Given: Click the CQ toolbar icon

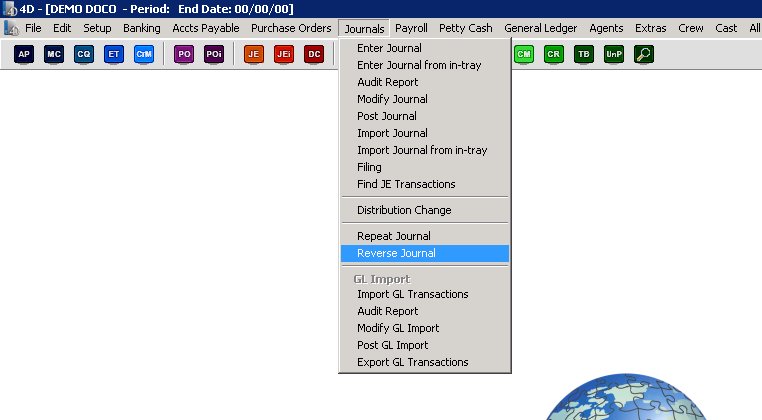Looking at the screenshot, I should pyautogui.click(x=84, y=54).
